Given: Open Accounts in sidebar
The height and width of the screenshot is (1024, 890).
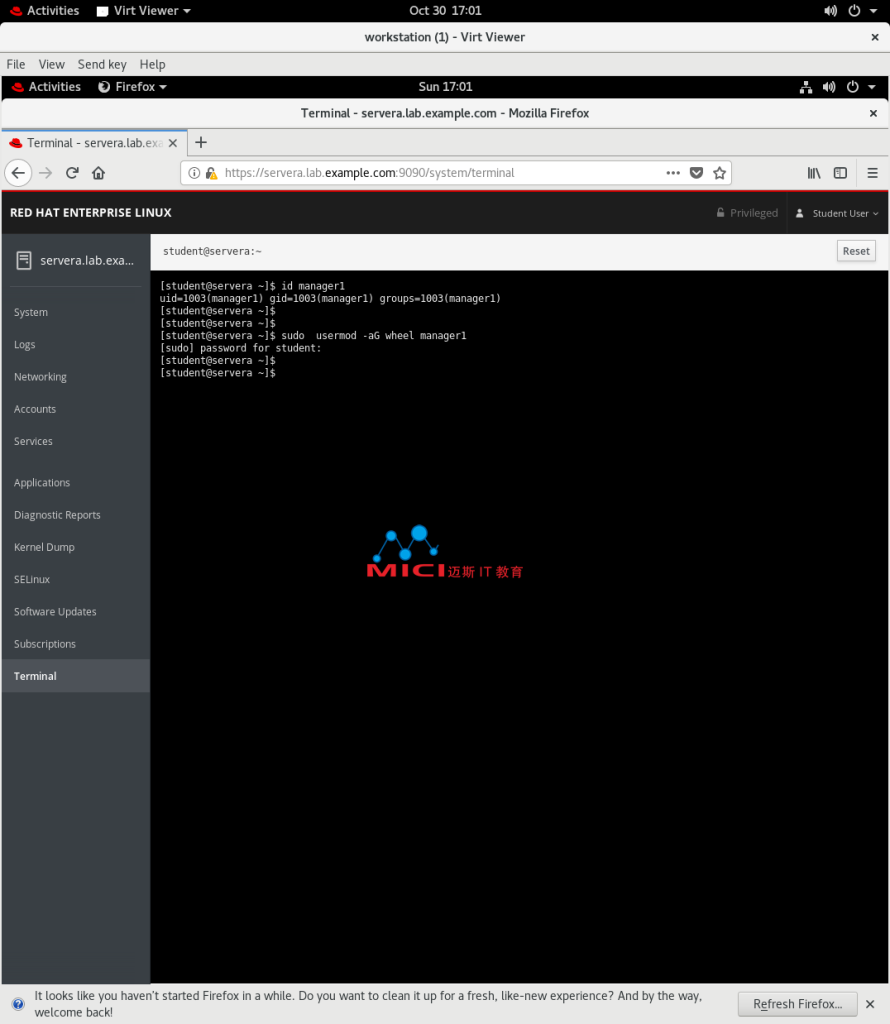Looking at the screenshot, I should [x=76, y=409].
